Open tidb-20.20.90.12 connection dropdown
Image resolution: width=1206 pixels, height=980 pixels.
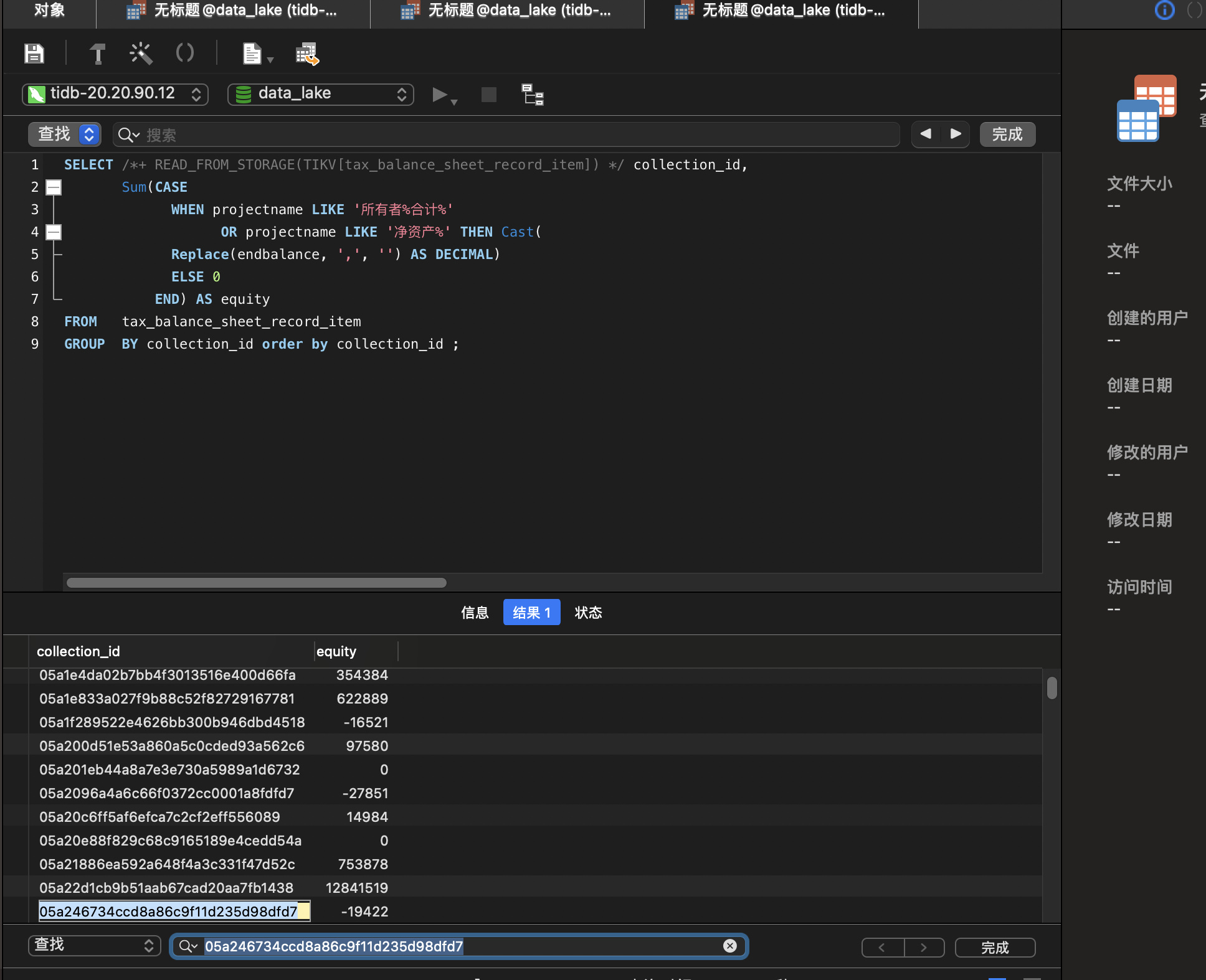[115, 94]
